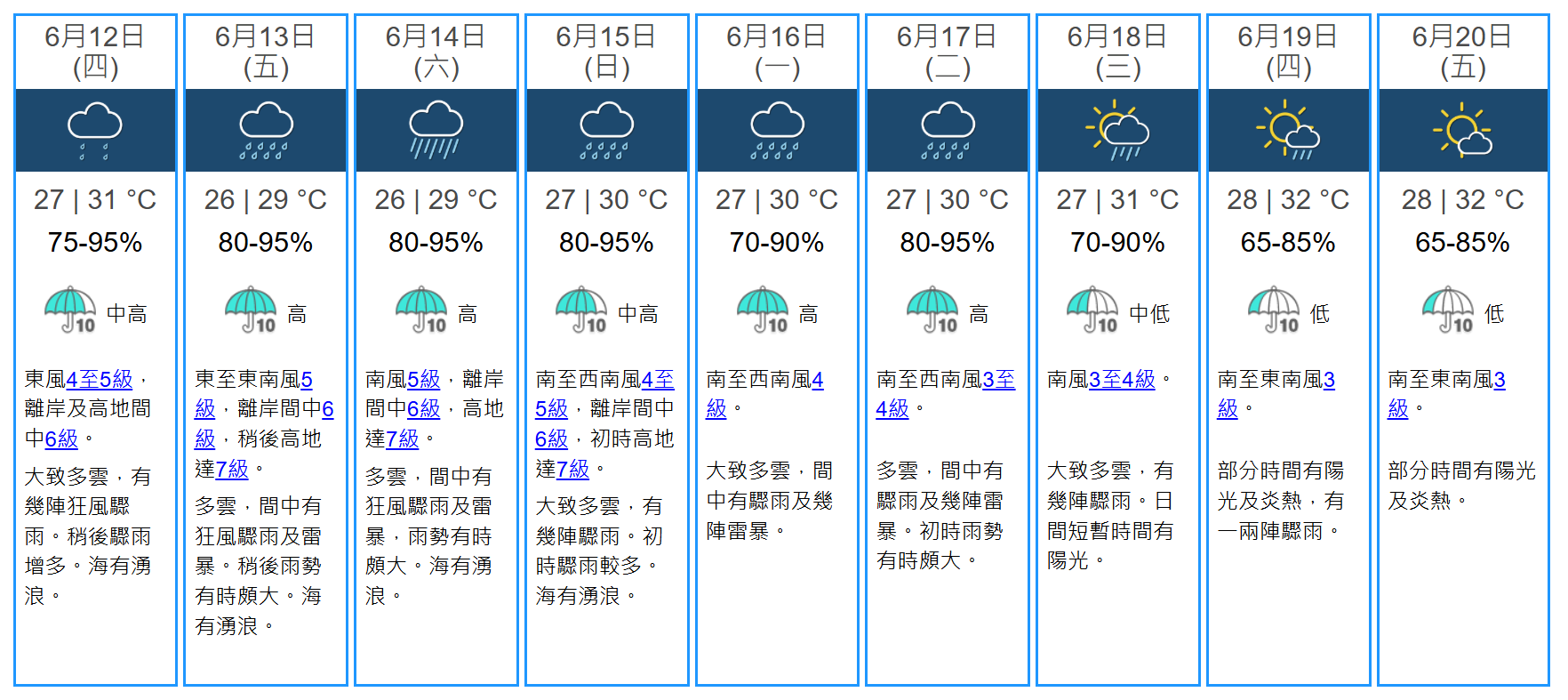Click the June 18 umbrella rain probability icon
The width and height of the screenshot is (1568, 700).
(1092, 310)
